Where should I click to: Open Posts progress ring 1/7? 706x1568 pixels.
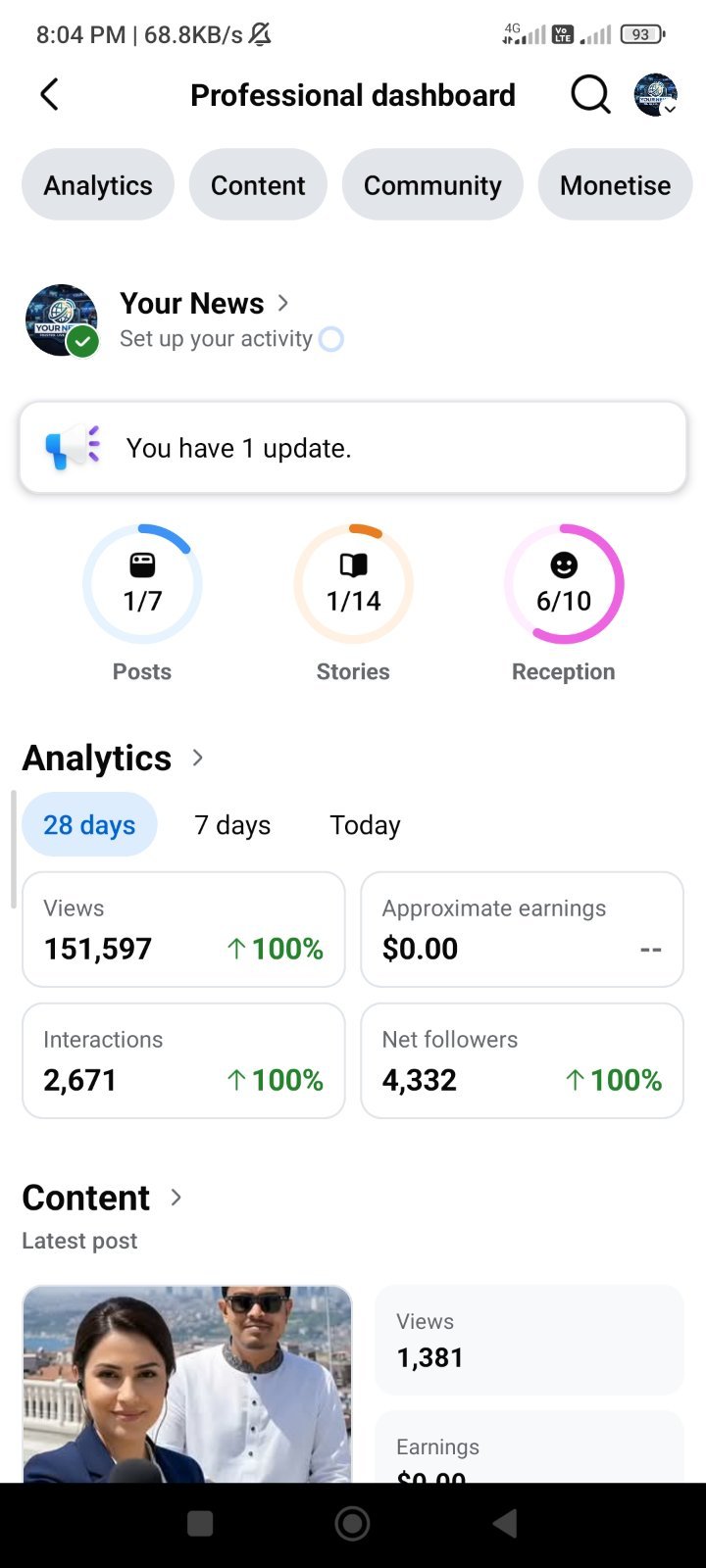pyautogui.click(x=142, y=584)
